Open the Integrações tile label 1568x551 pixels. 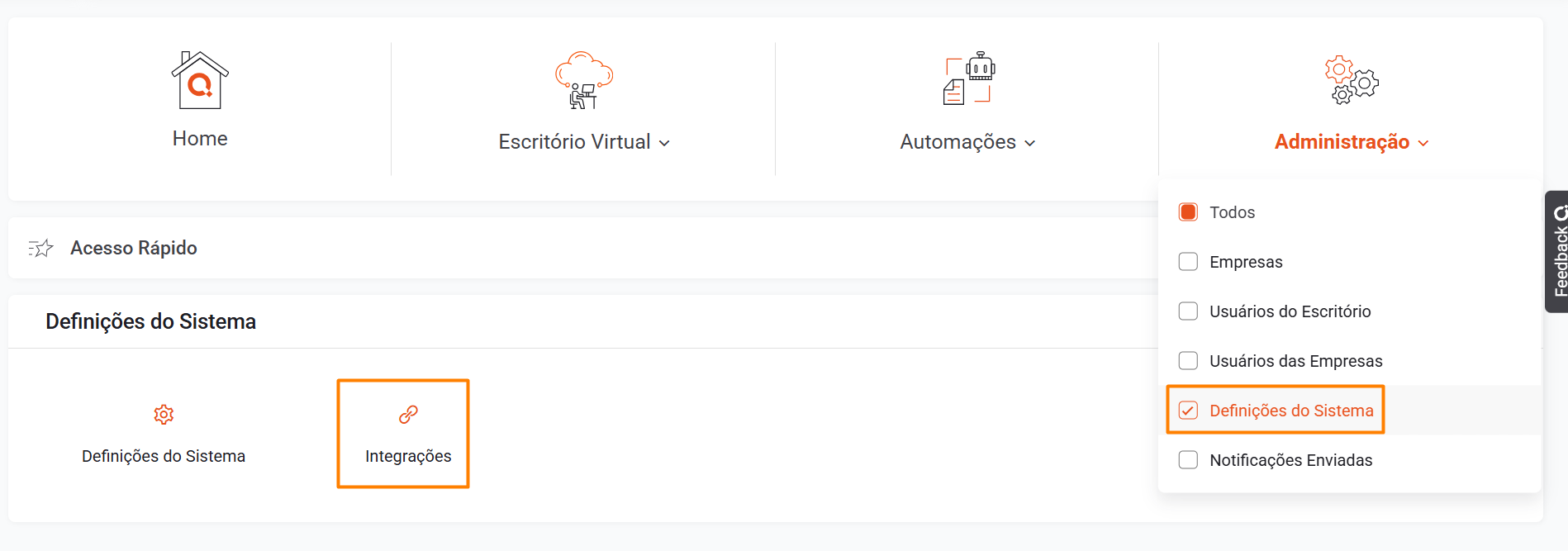click(408, 456)
